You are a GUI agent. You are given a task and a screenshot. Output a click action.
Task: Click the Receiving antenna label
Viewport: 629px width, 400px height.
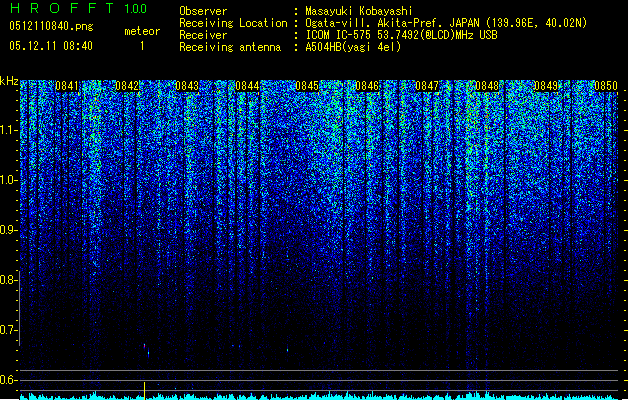coord(230,47)
